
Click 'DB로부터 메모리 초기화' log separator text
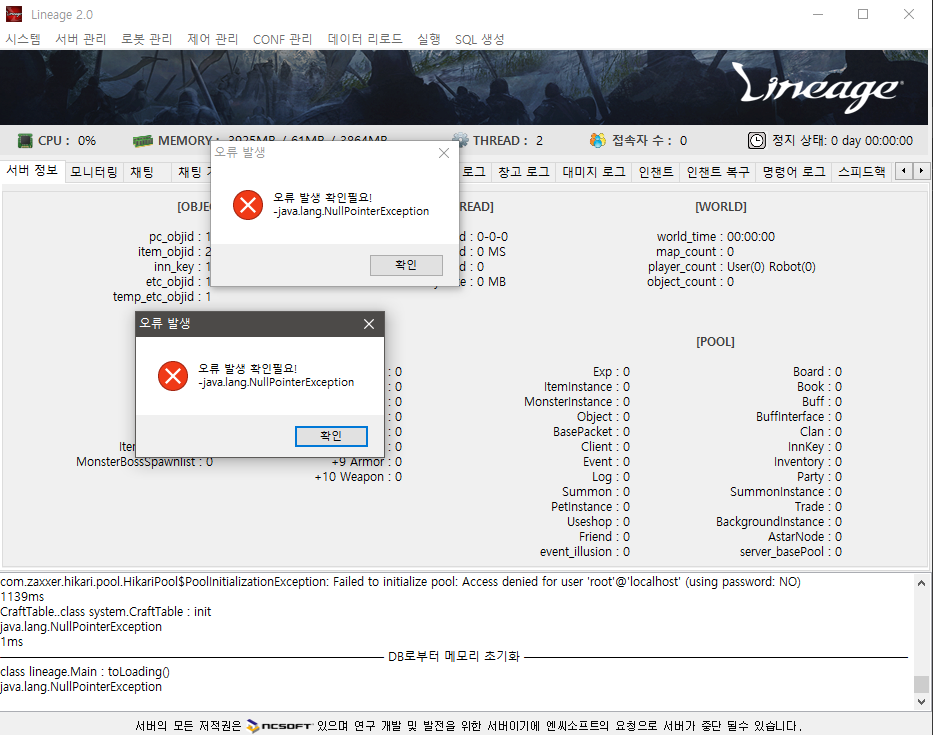pos(454,656)
